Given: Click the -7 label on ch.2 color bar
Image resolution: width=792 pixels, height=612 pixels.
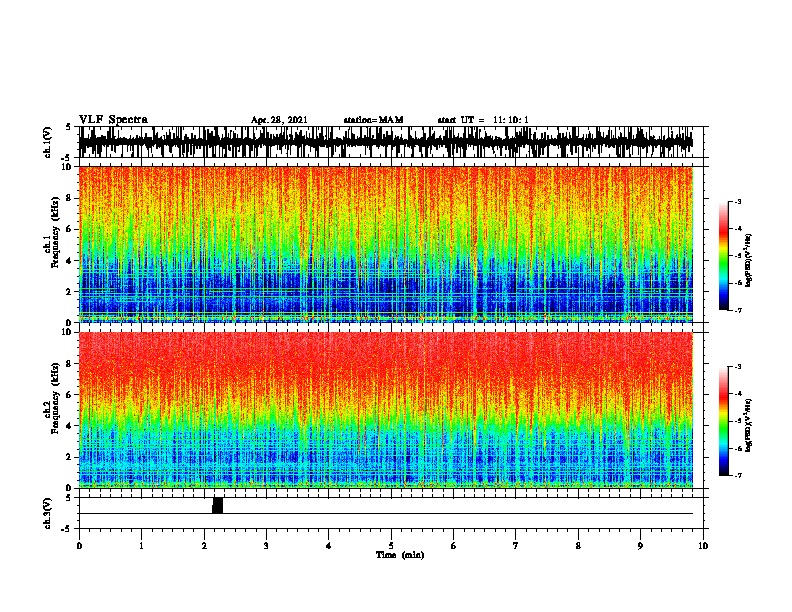Looking at the screenshot, I should pos(737,475).
